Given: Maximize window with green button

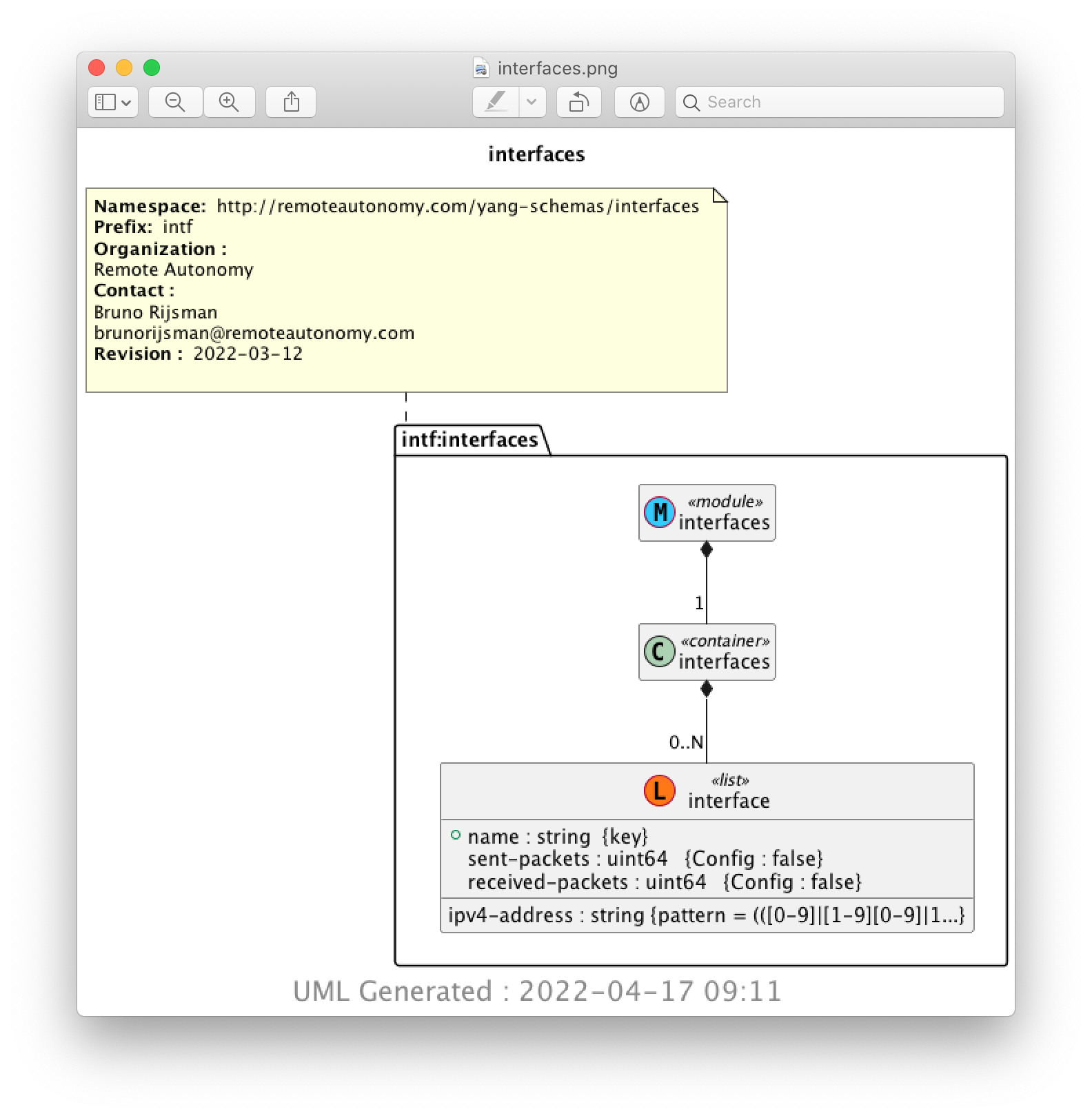Looking at the screenshot, I should point(152,68).
